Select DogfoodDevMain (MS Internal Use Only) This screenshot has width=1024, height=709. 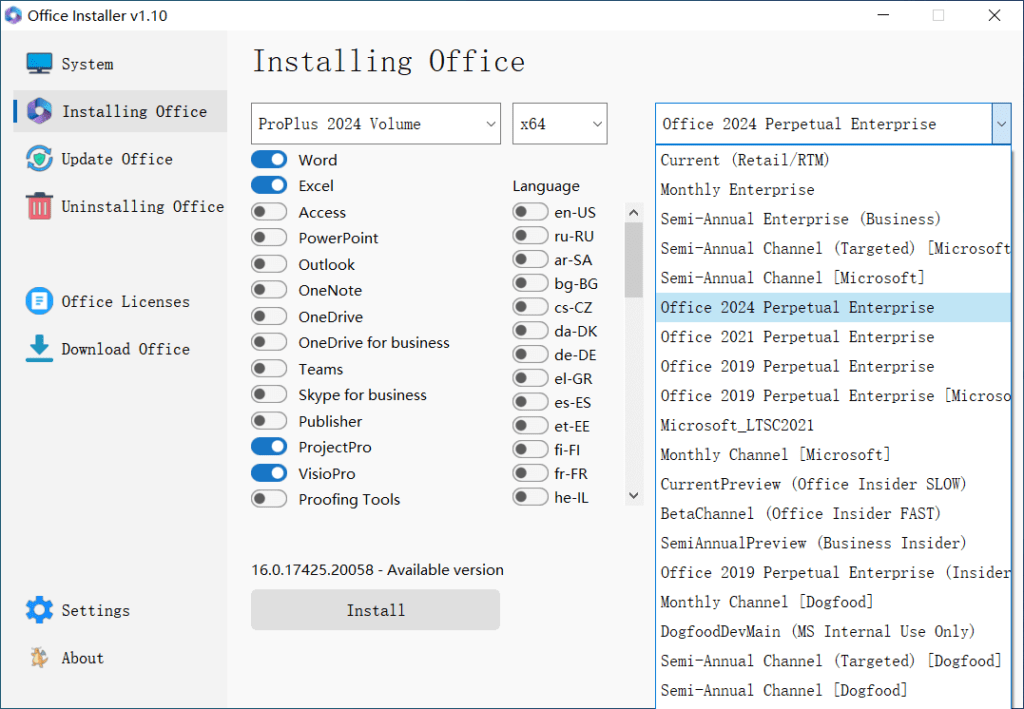[x=833, y=631]
